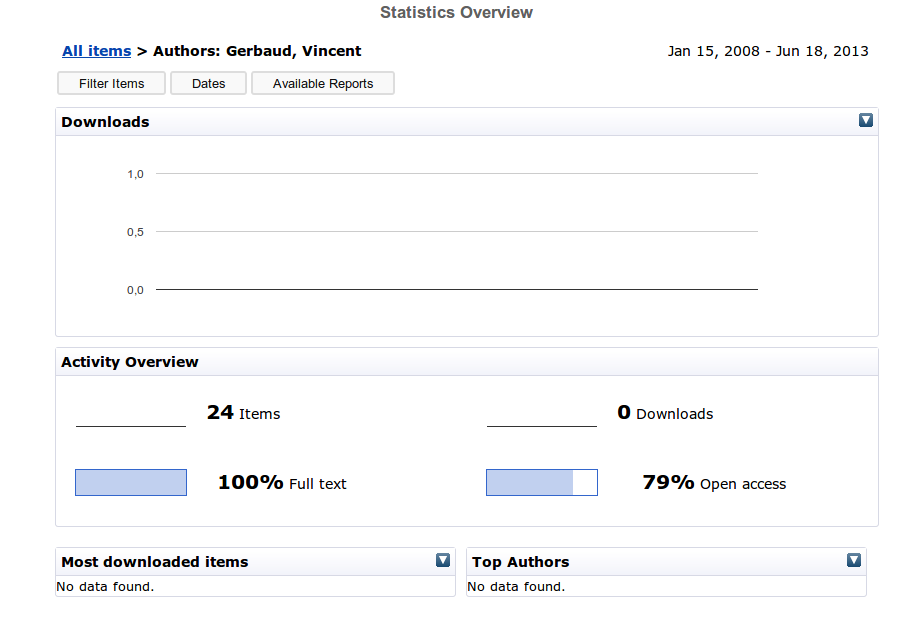This screenshot has height=620, width=908.
Task: Click the 1,0 axis label on the chart
Action: click(135, 174)
